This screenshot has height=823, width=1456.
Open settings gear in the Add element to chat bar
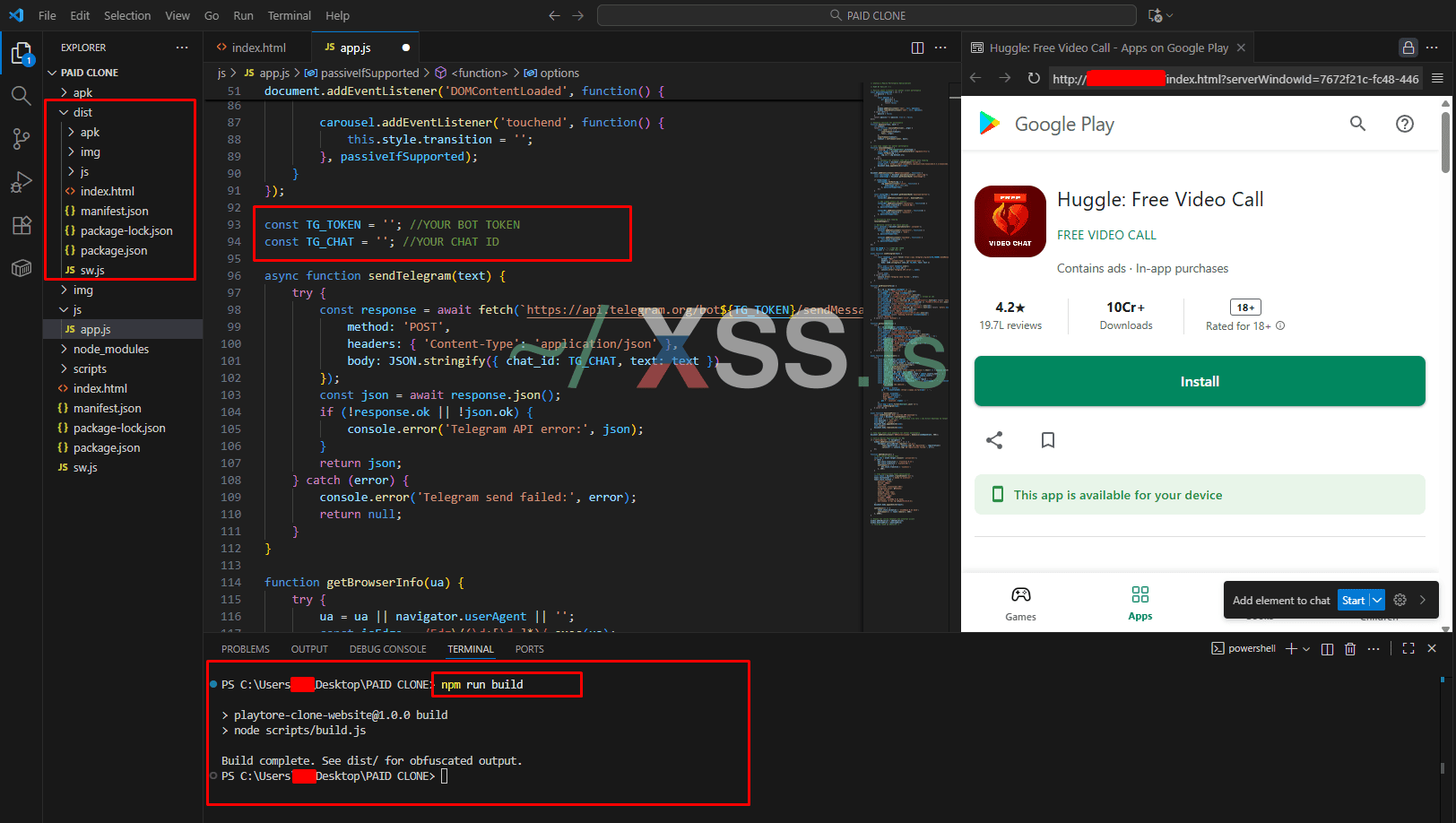pyautogui.click(x=1400, y=600)
